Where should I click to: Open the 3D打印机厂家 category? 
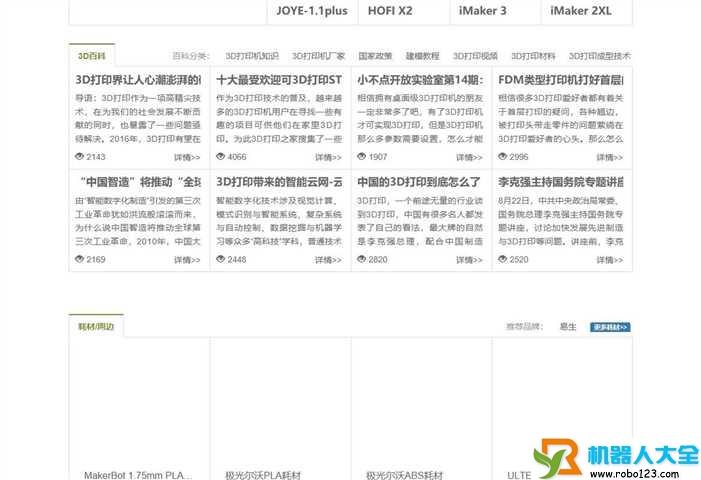(319, 56)
